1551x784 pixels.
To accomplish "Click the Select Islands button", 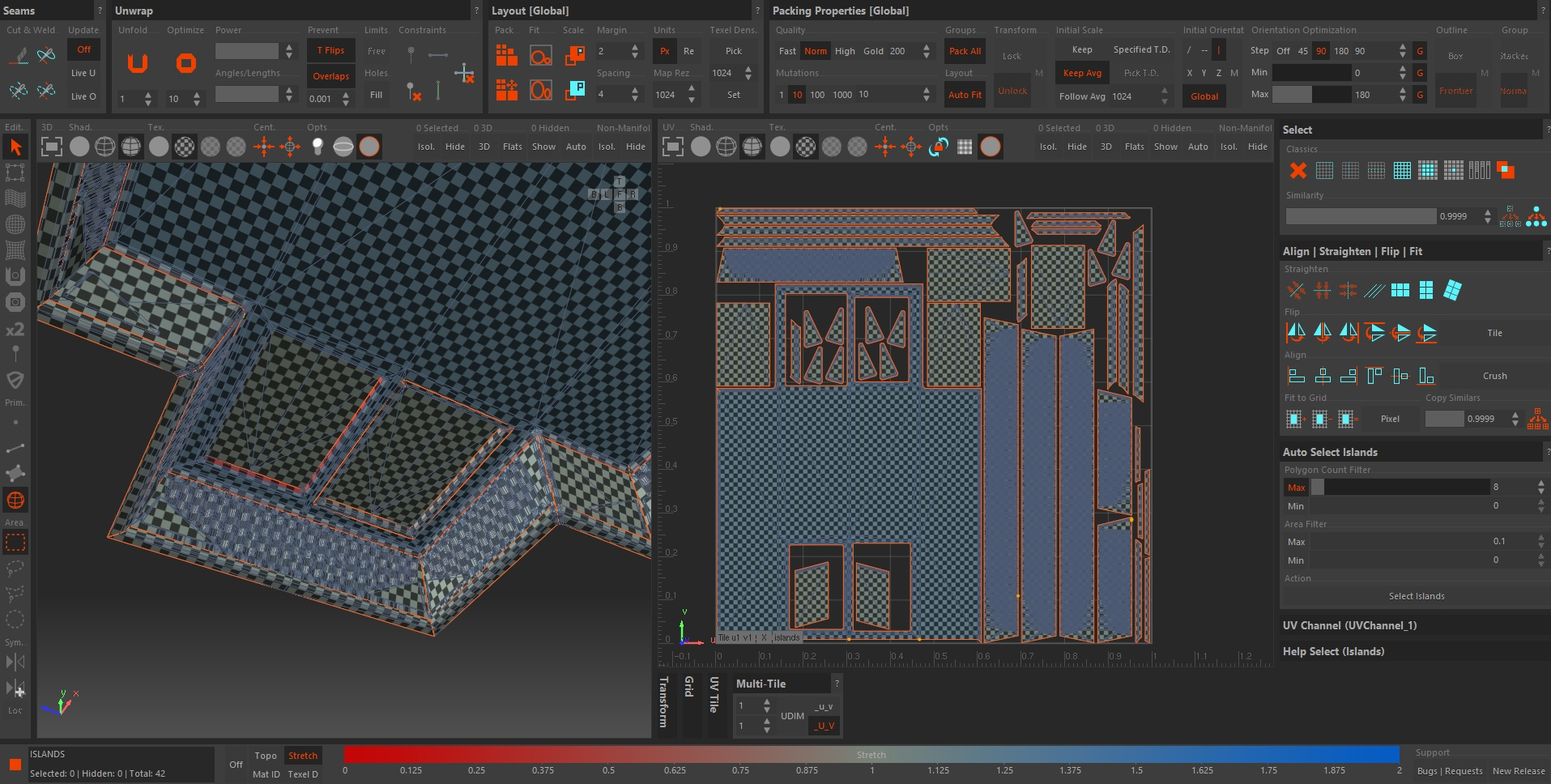I will pos(1417,596).
